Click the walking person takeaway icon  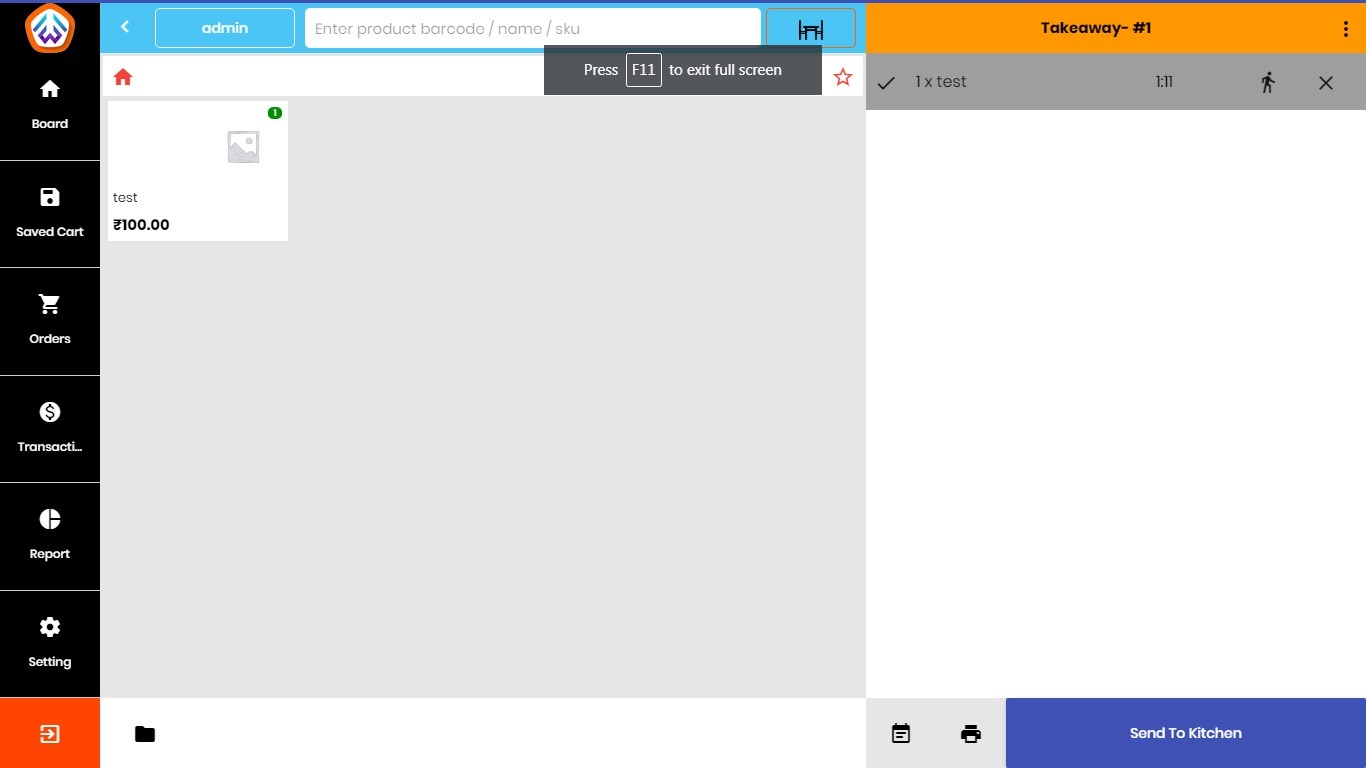pos(1268,83)
